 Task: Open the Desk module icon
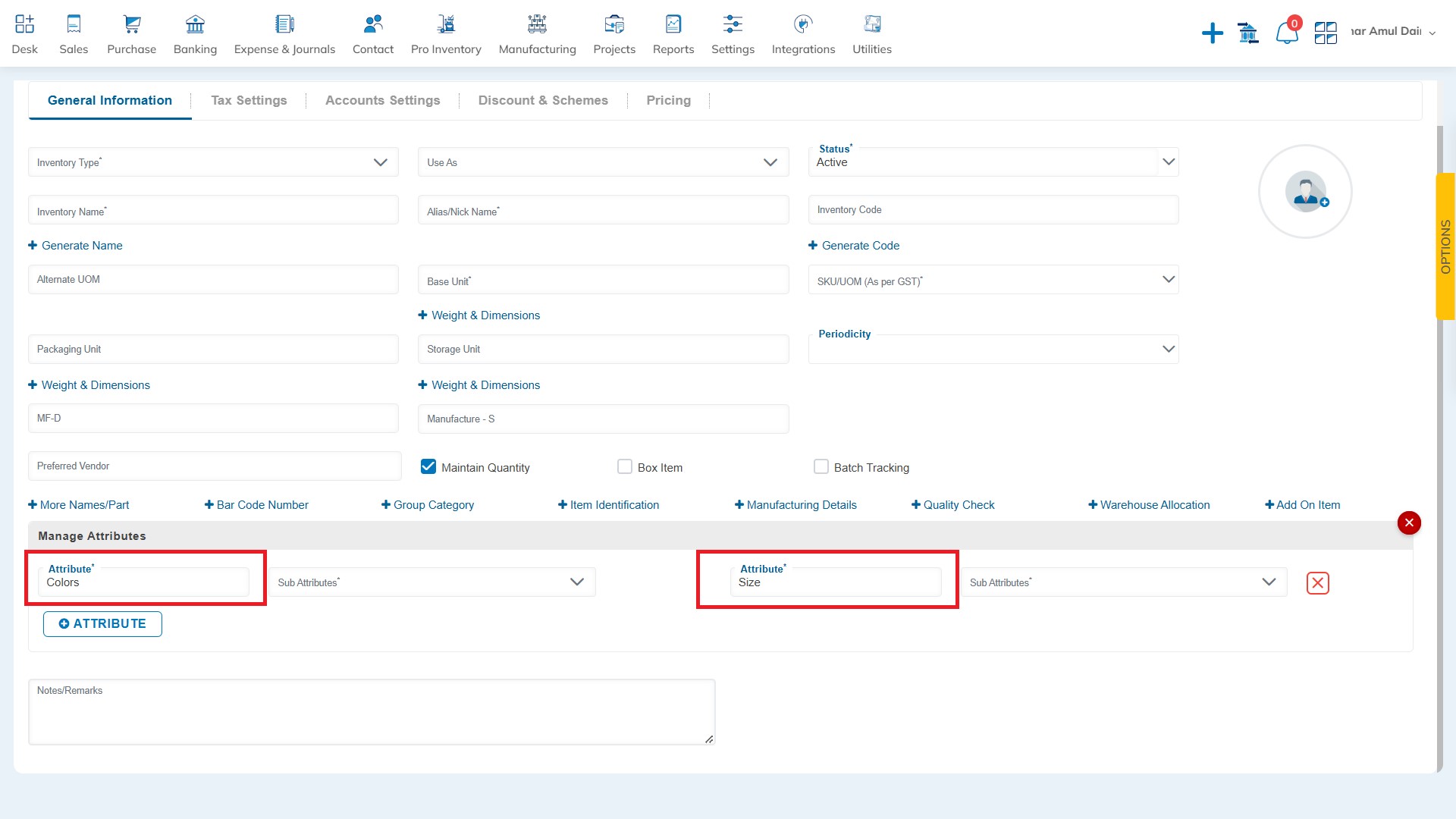(x=24, y=24)
